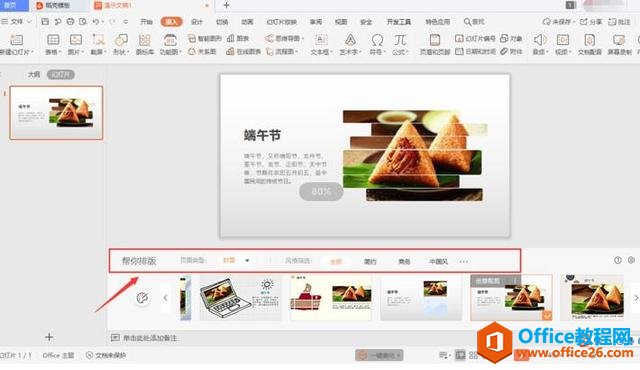Open the Developer Tools ribbon tab
This screenshot has width=640, height=370.
tap(399, 22)
